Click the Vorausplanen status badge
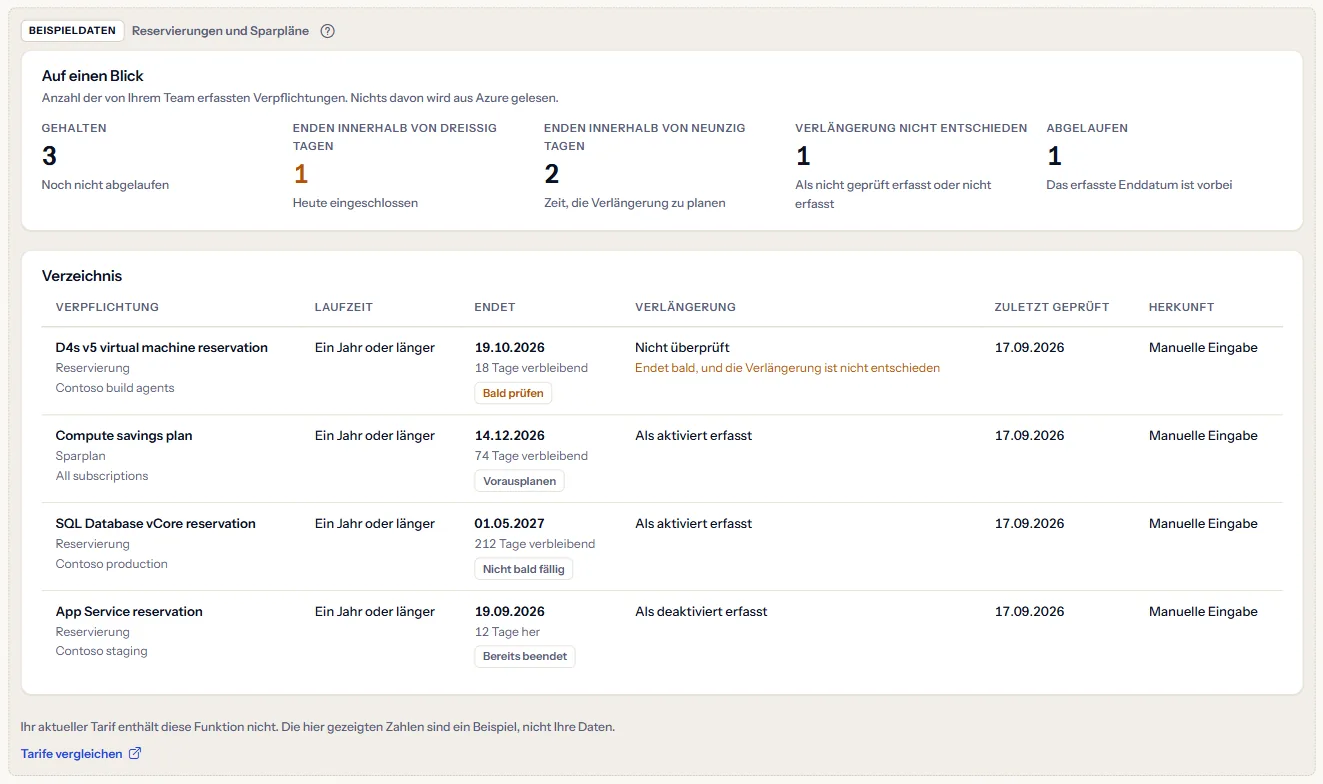 pyautogui.click(x=519, y=481)
